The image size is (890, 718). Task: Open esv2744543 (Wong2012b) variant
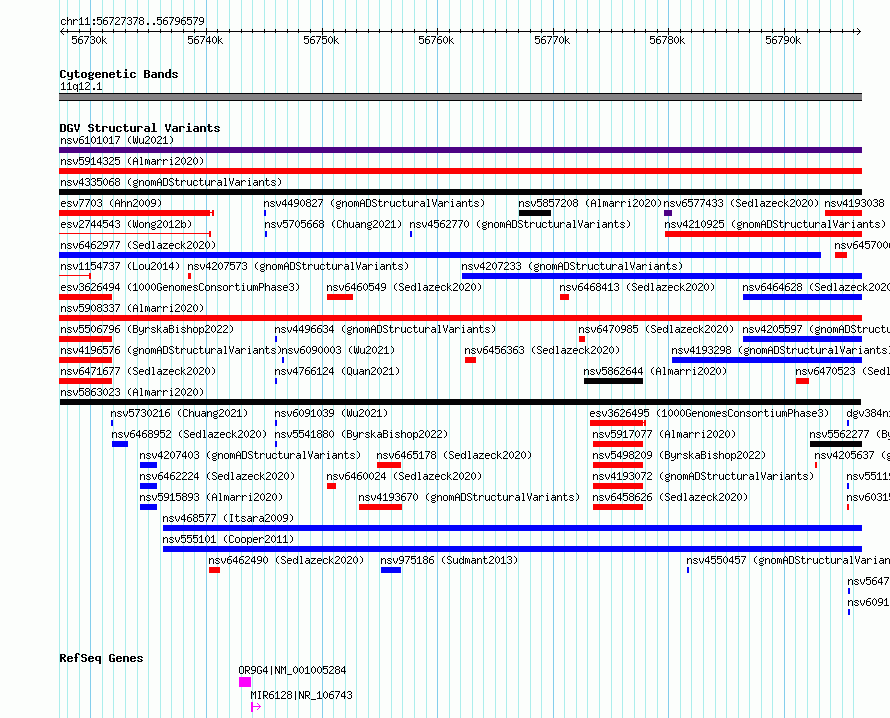(x=126, y=224)
